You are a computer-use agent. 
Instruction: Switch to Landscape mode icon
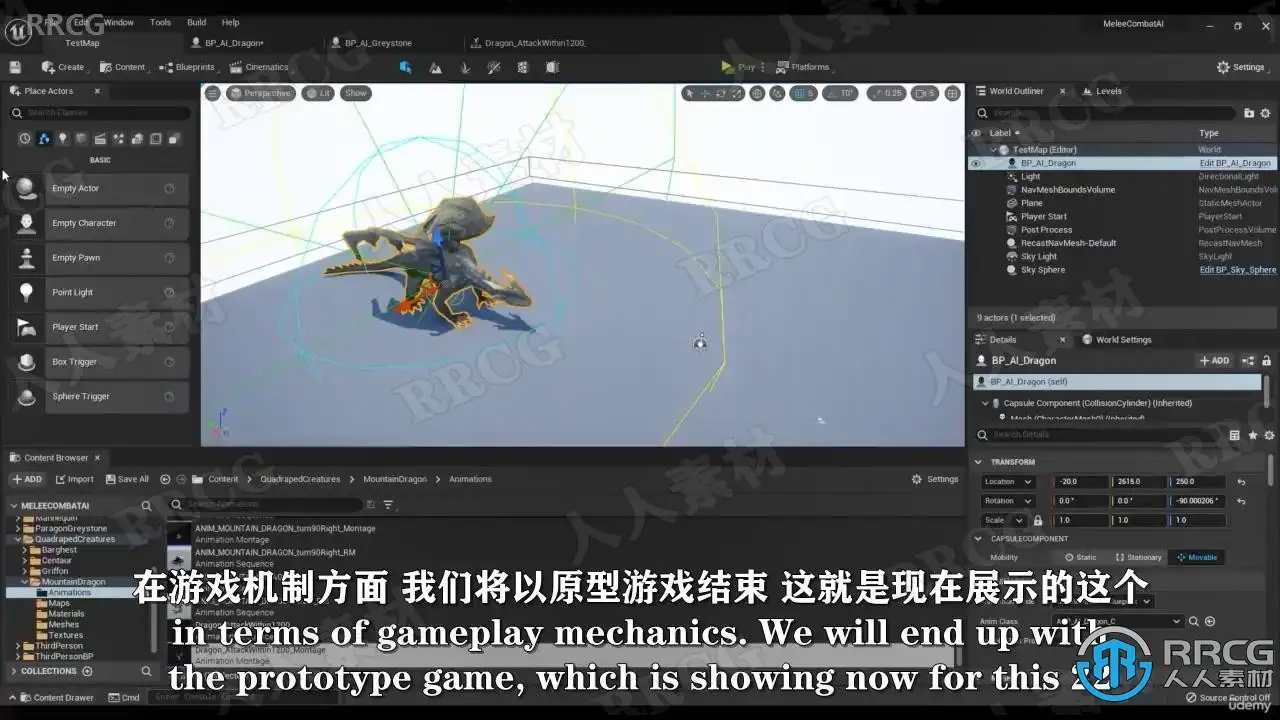pos(435,67)
